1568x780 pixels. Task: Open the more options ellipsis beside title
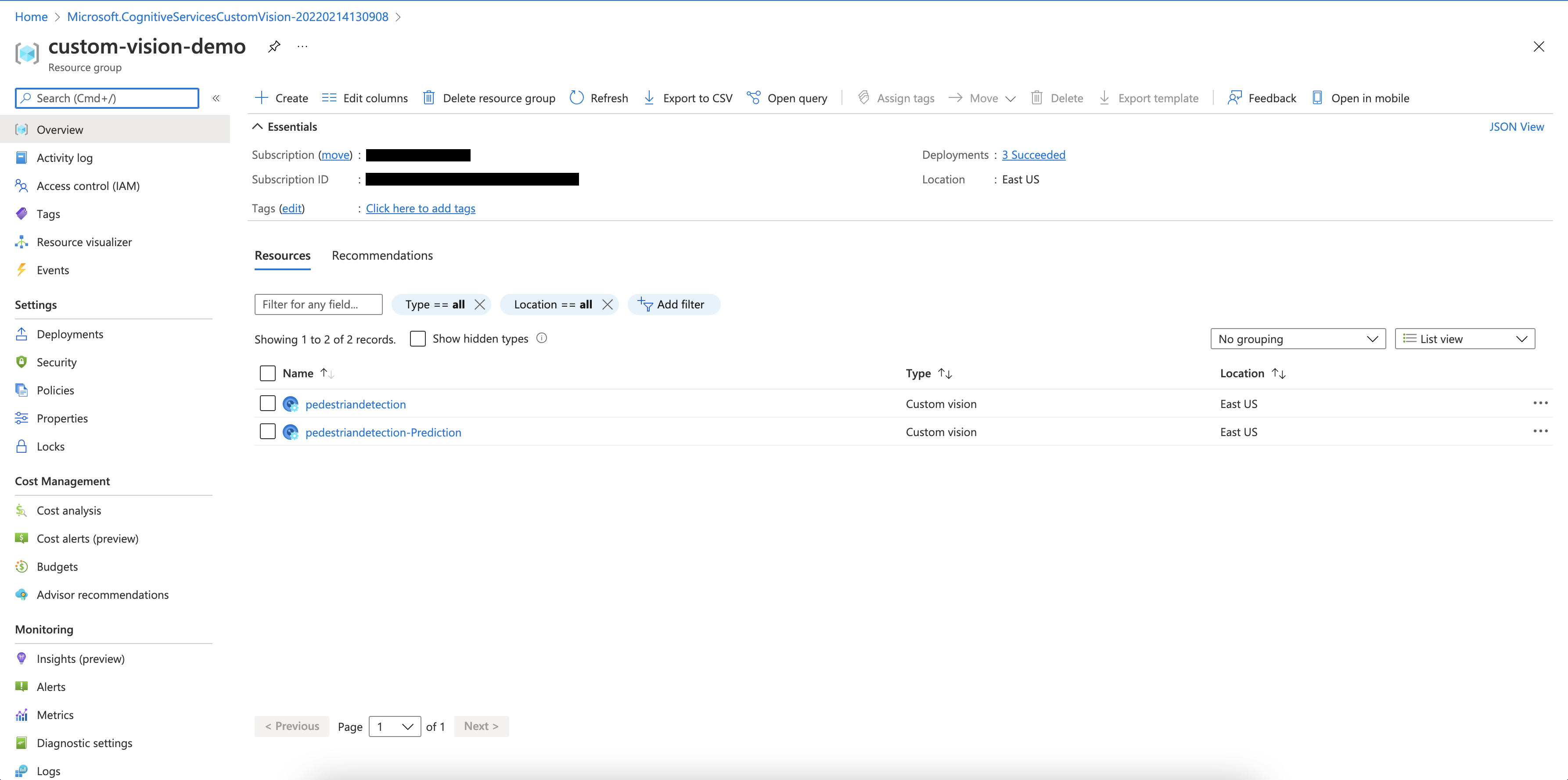[302, 46]
